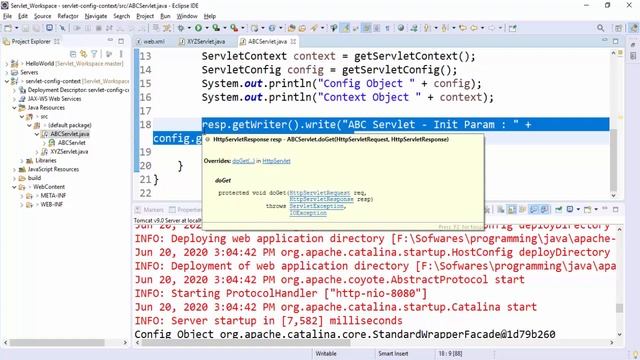Open the Run button dropdown arrow

pos(207,28)
